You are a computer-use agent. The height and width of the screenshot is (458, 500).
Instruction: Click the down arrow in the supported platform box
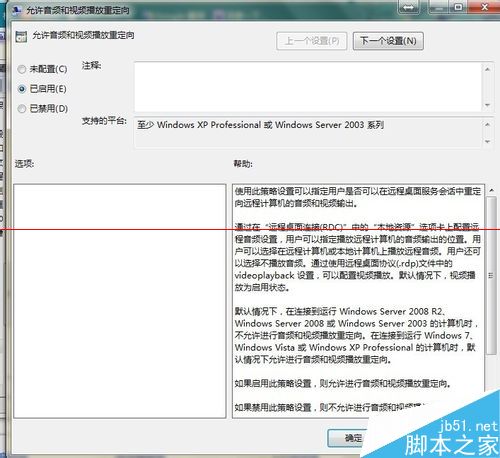[487, 141]
